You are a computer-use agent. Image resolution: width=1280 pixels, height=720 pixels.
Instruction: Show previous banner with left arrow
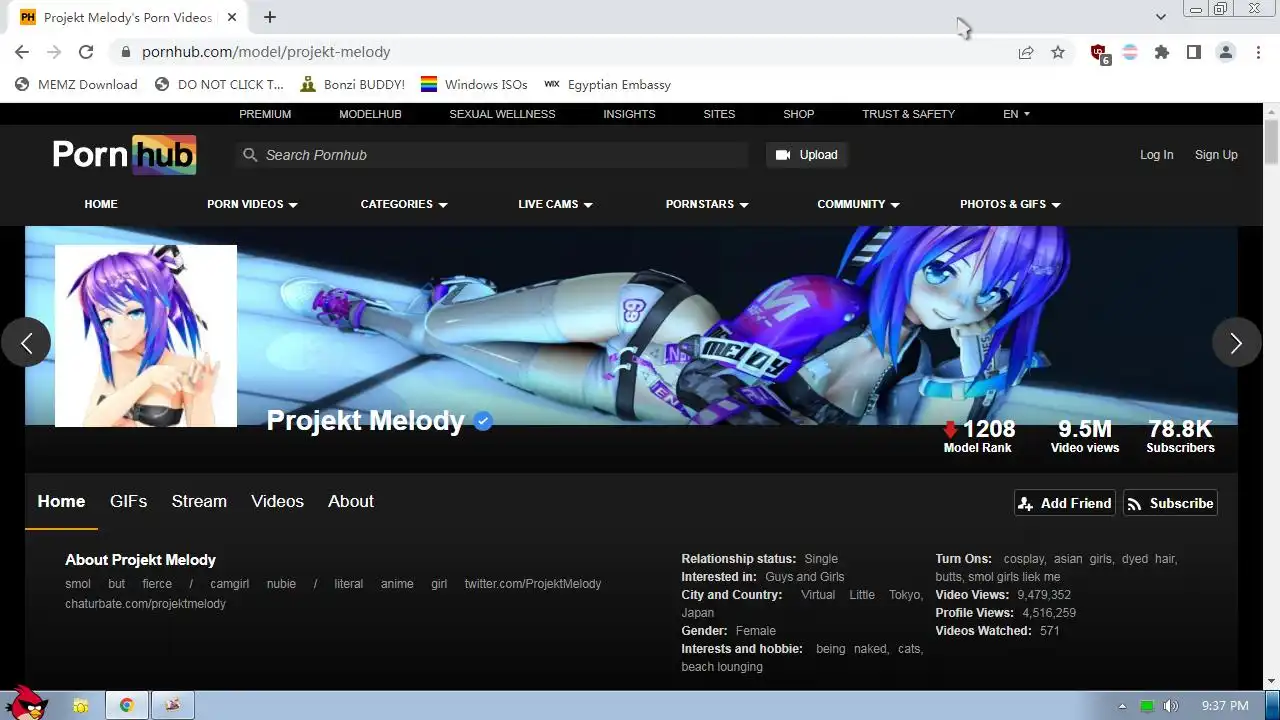26,343
